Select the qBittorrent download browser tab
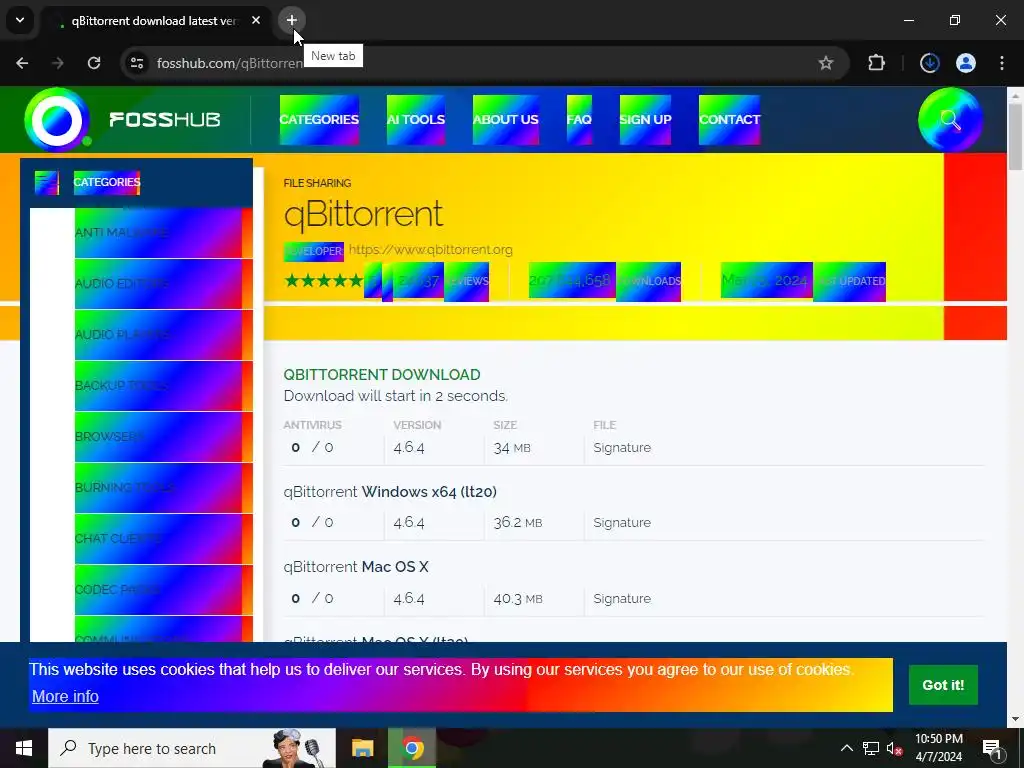 155,20
